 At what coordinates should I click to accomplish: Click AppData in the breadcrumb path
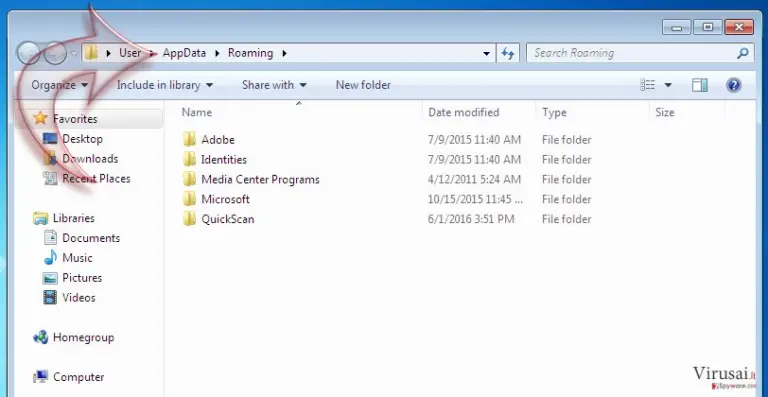click(184, 53)
